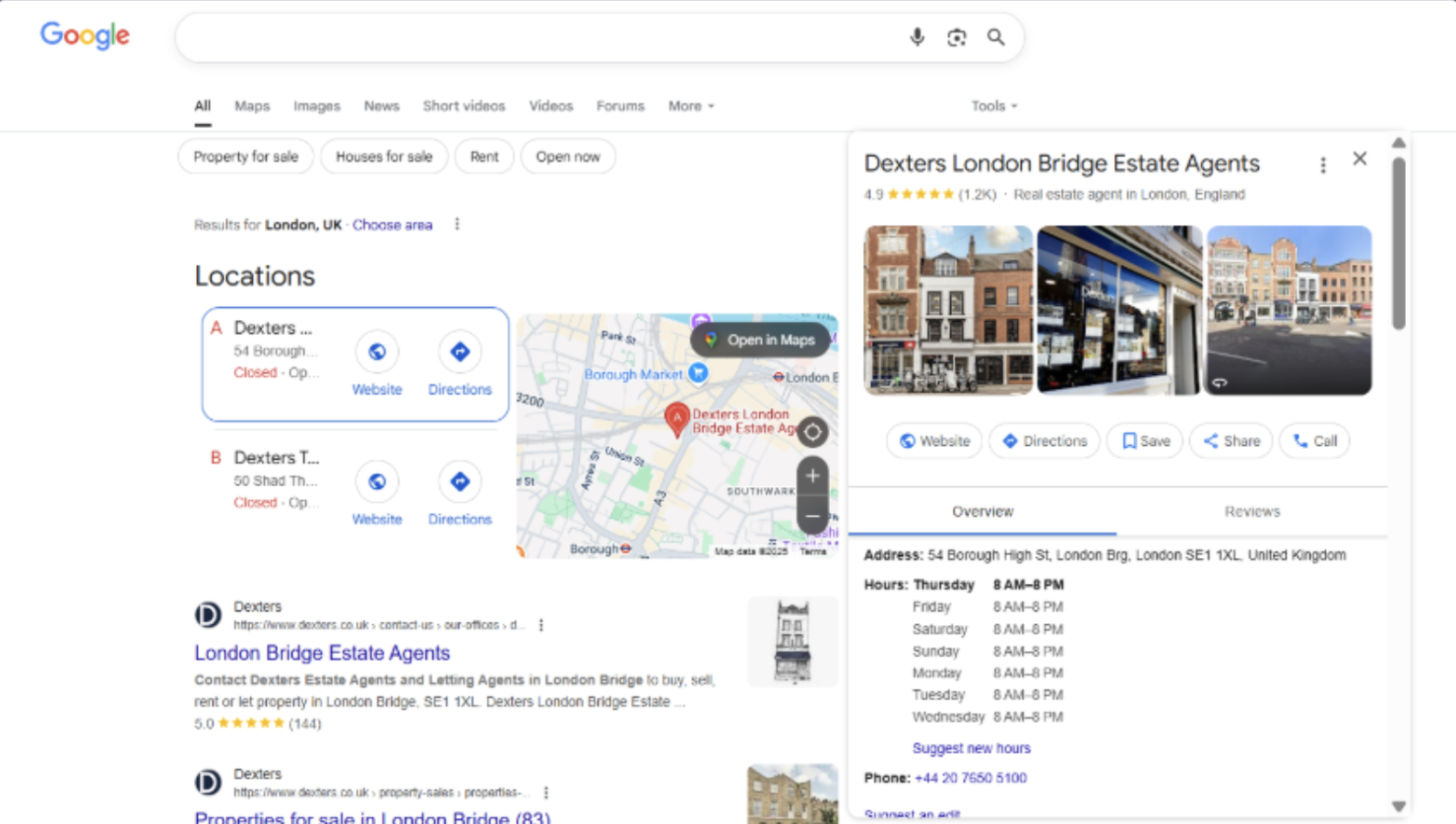1456x824 pixels.
Task: Switch to Short videos tab
Action: coord(464,105)
